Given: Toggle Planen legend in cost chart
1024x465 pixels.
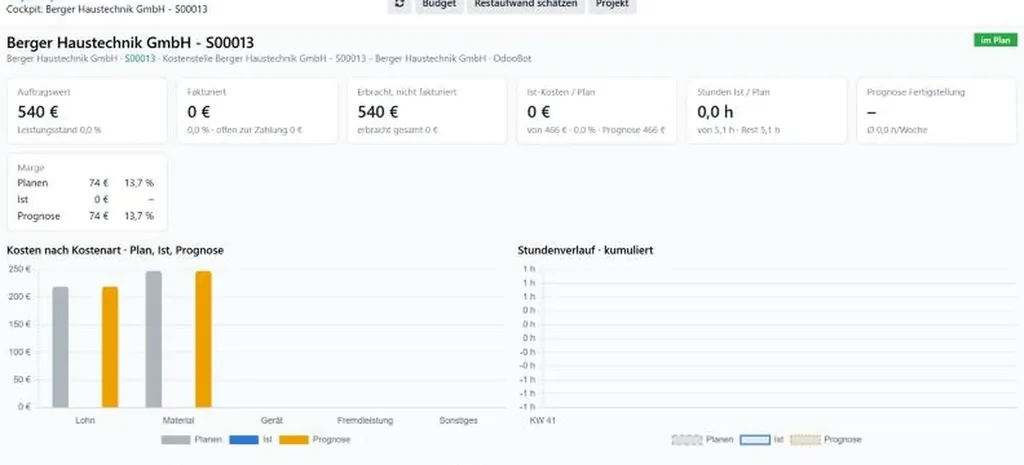Looking at the screenshot, I should click(191, 440).
